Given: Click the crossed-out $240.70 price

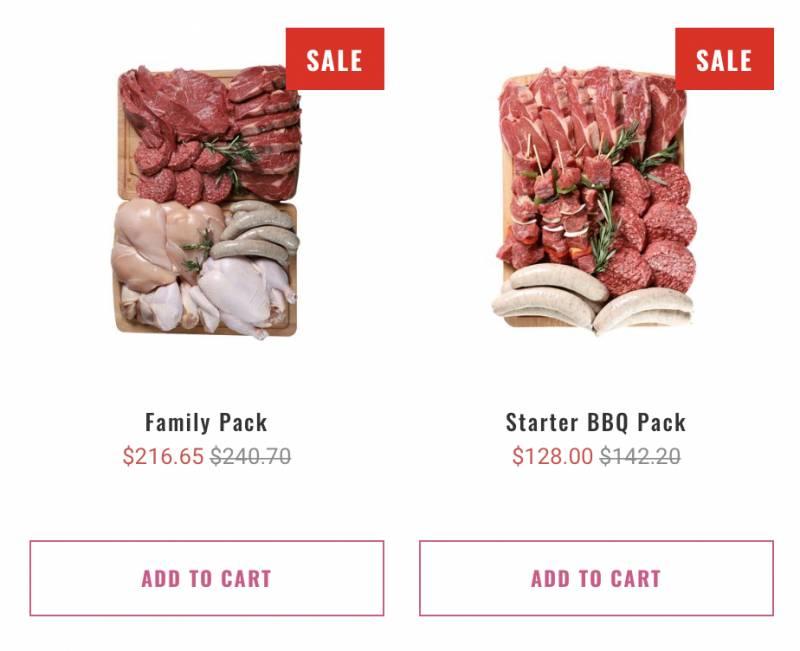Looking at the screenshot, I should (x=251, y=456).
